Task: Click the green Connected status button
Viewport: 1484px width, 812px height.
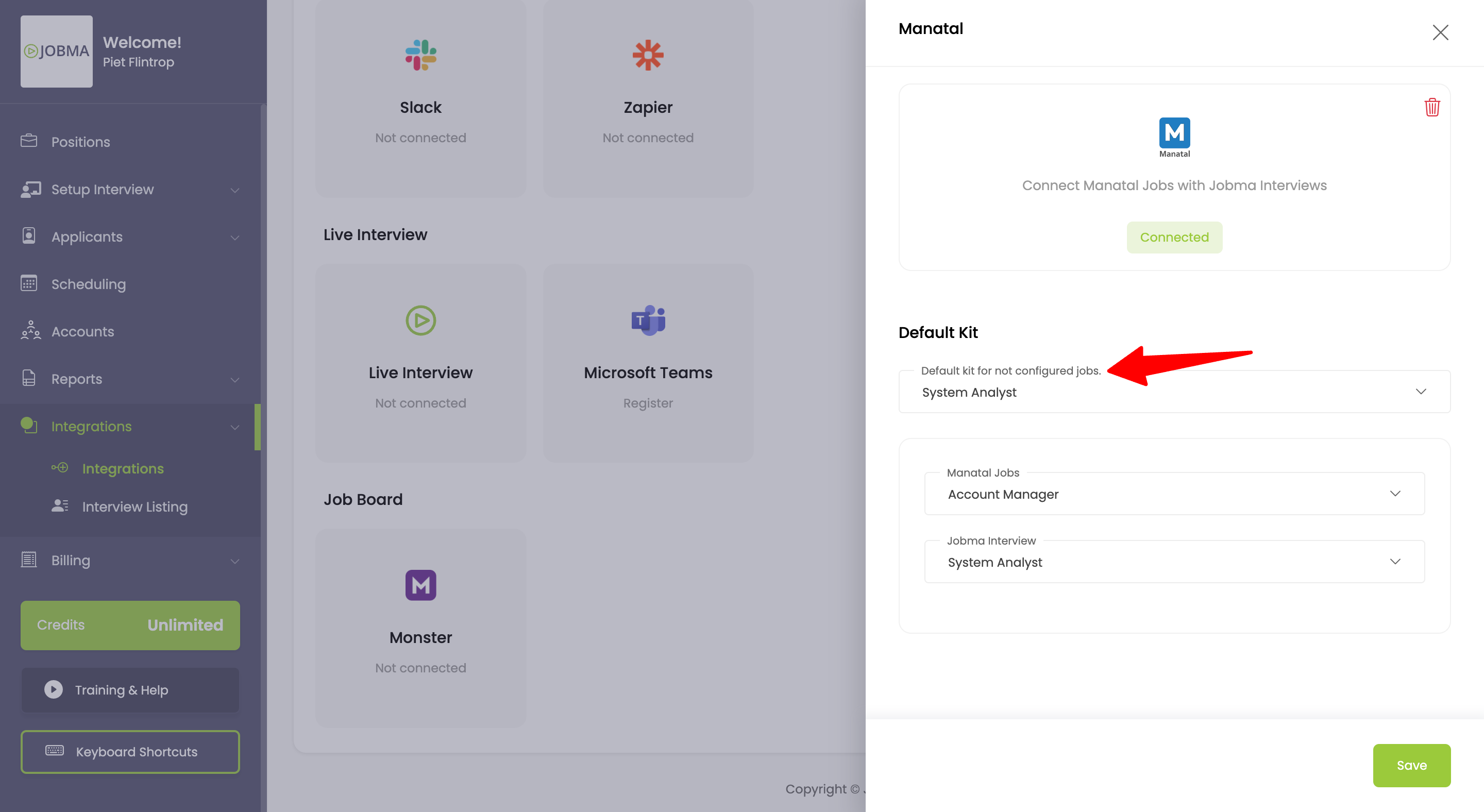Action: click(1174, 238)
